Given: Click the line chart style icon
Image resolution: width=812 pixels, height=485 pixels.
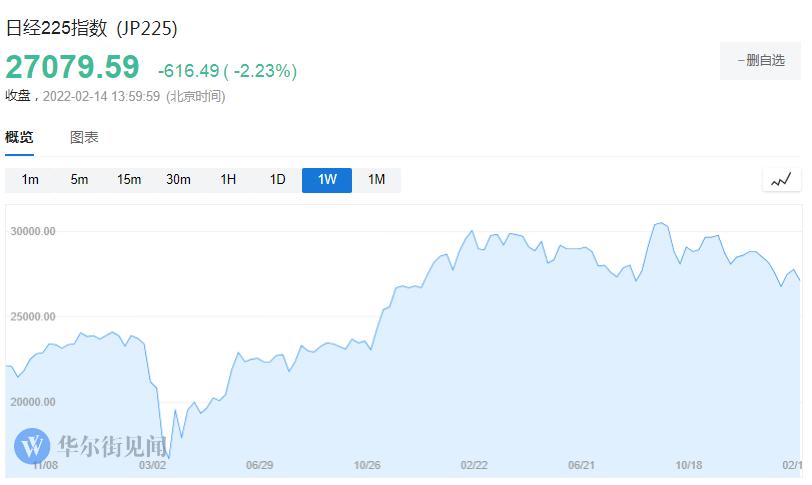Looking at the screenshot, I should click(781, 180).
